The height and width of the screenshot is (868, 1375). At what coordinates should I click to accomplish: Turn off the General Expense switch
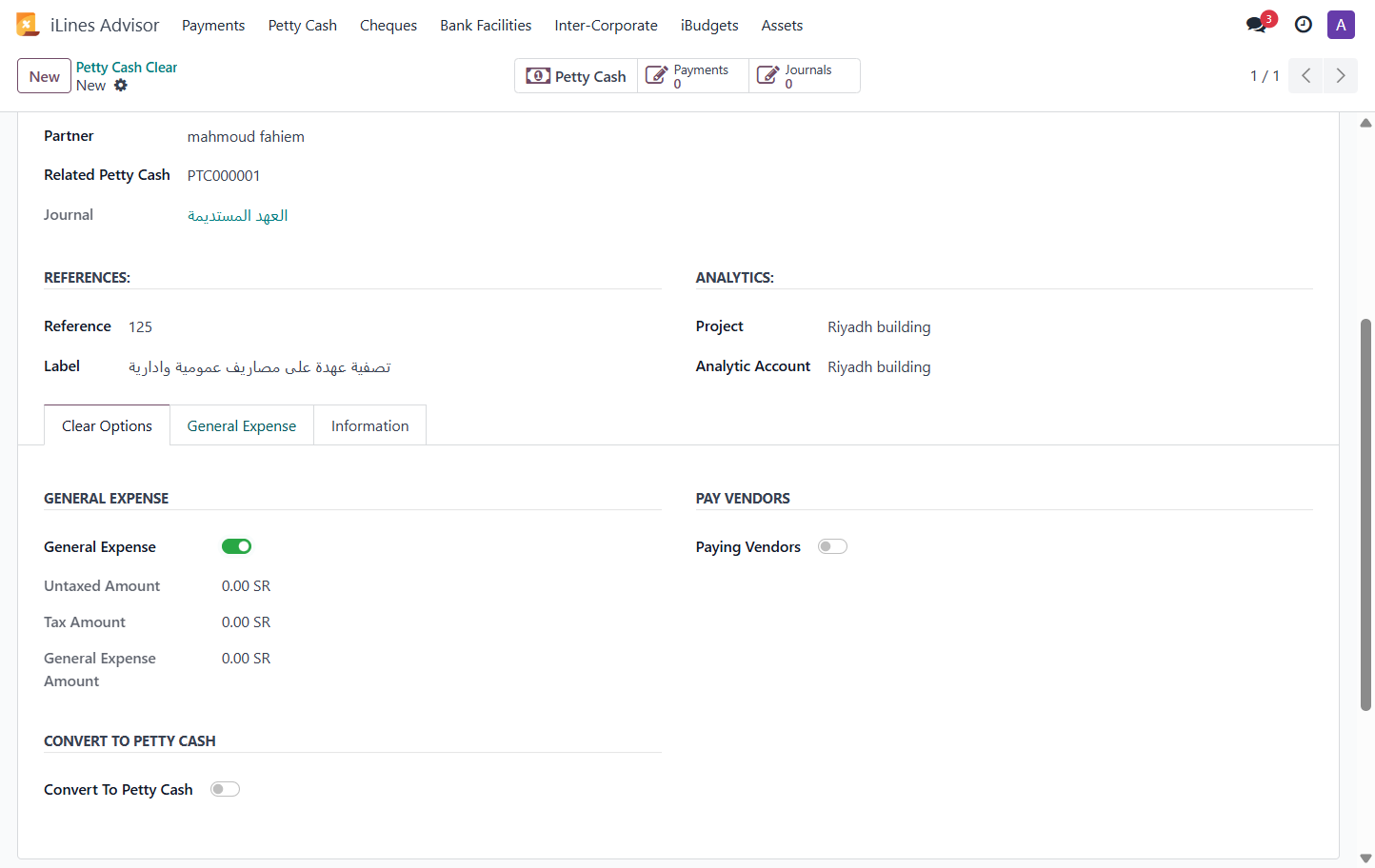tap(236, 546)
